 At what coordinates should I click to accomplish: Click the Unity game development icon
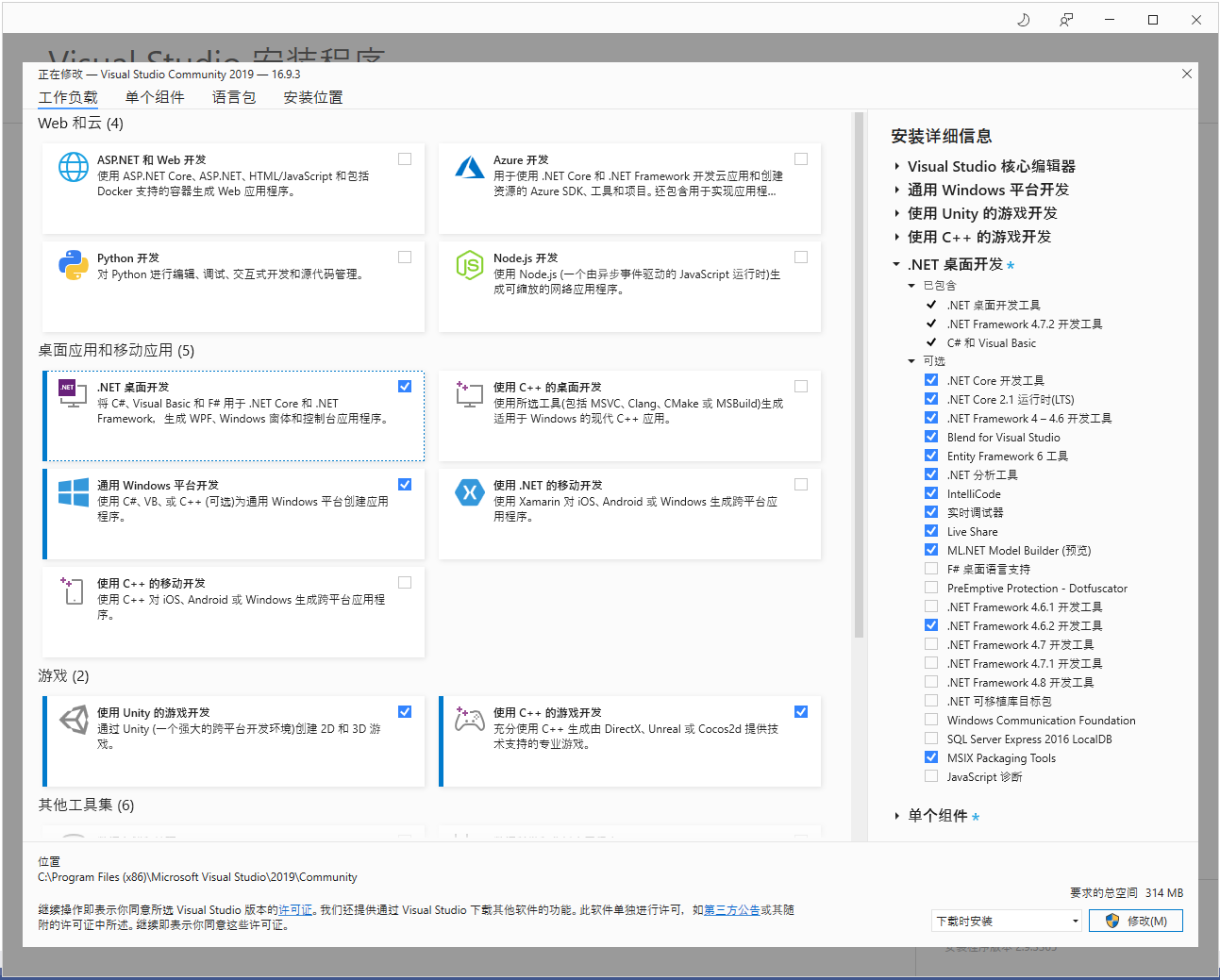pos(74,720)
